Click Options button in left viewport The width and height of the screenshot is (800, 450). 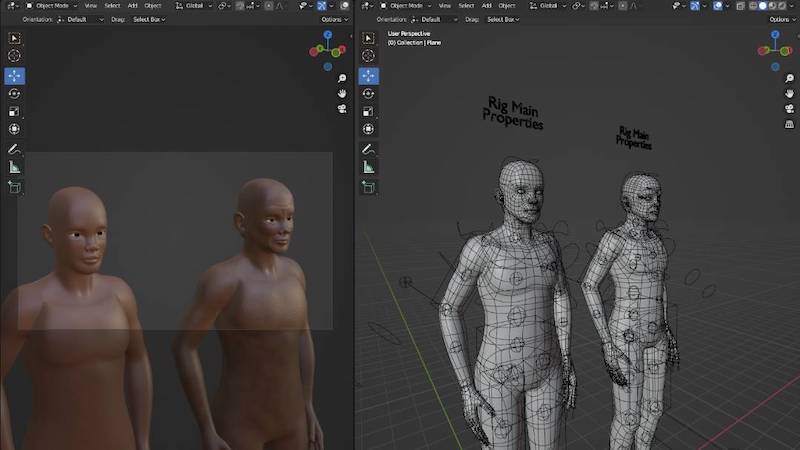tap(332, 19)
